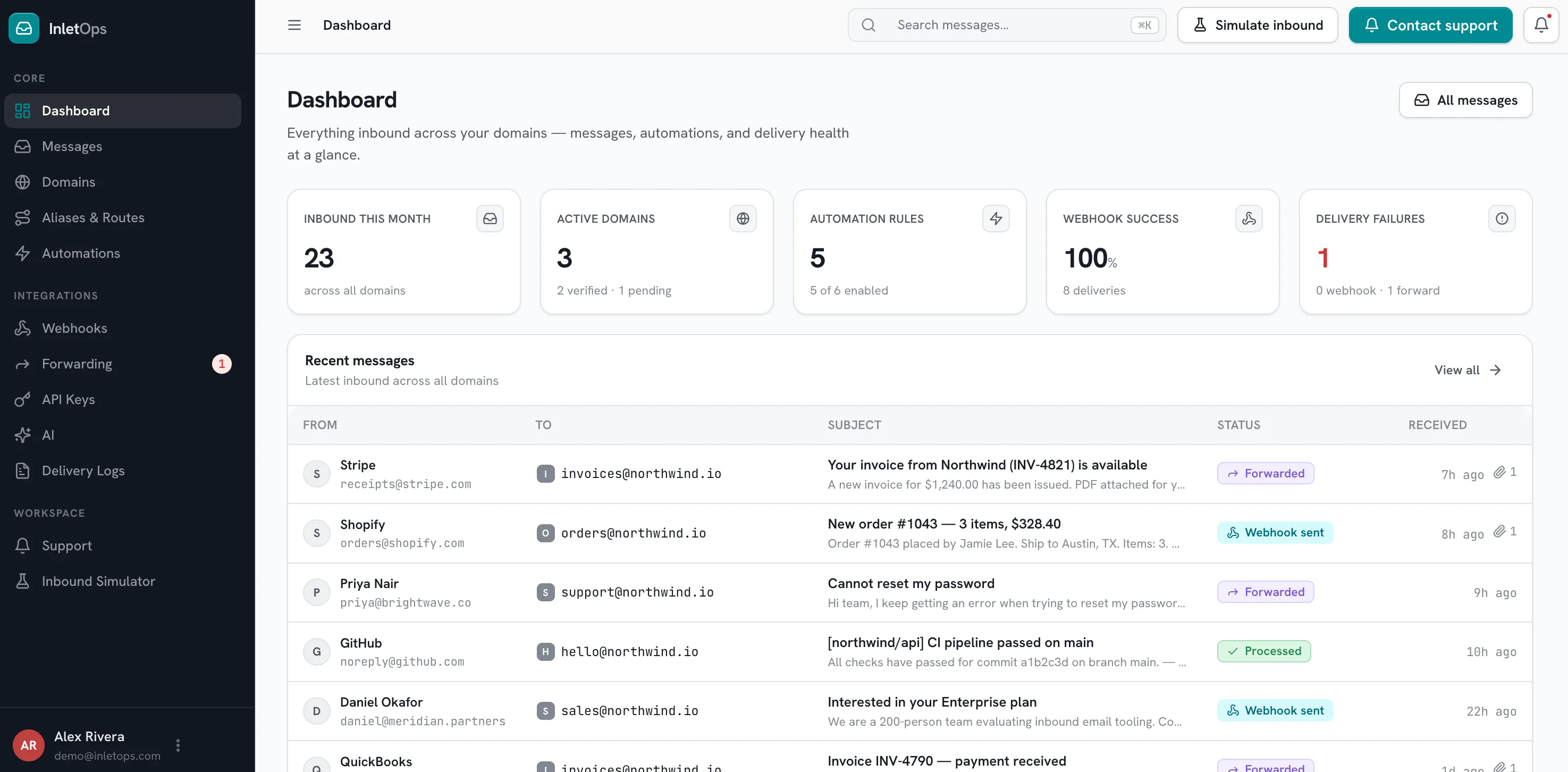The image size is (1568, 772).
Task: Click the Processed status on the GitHub row
Action: tap(1263, 651)
